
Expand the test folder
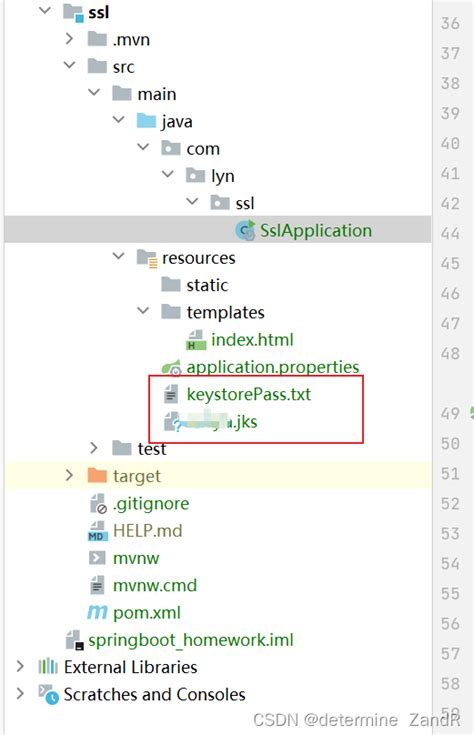click(94, 448)
